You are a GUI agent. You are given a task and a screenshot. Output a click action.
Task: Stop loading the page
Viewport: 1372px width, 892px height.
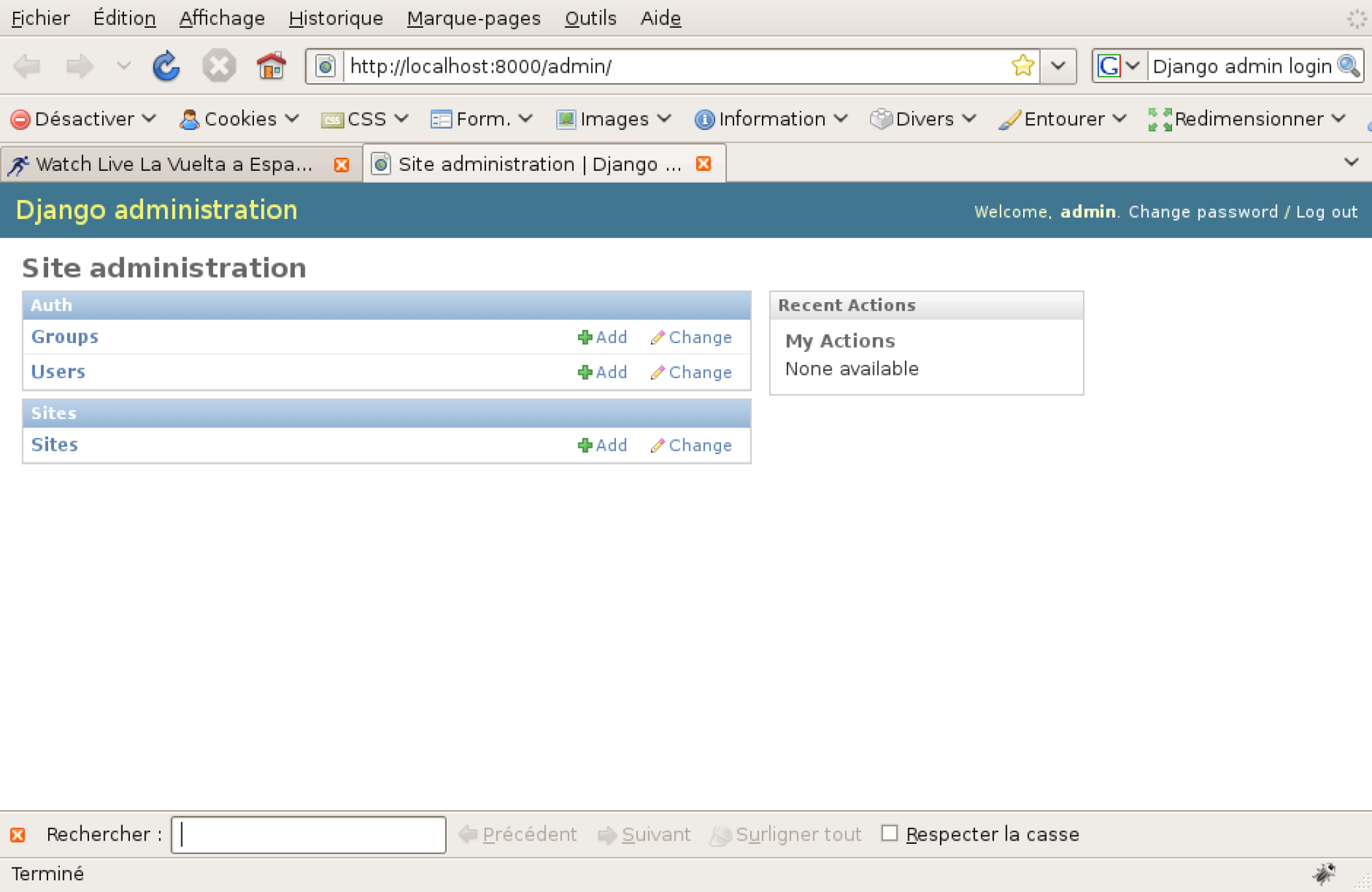[x=219, y=66]
